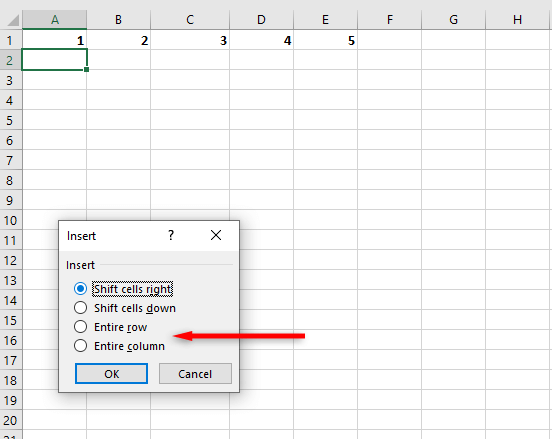Image resolution: width=552 pixels, height=439 pixels.
Task: Select row 9 header
Action: coord(11,200)
